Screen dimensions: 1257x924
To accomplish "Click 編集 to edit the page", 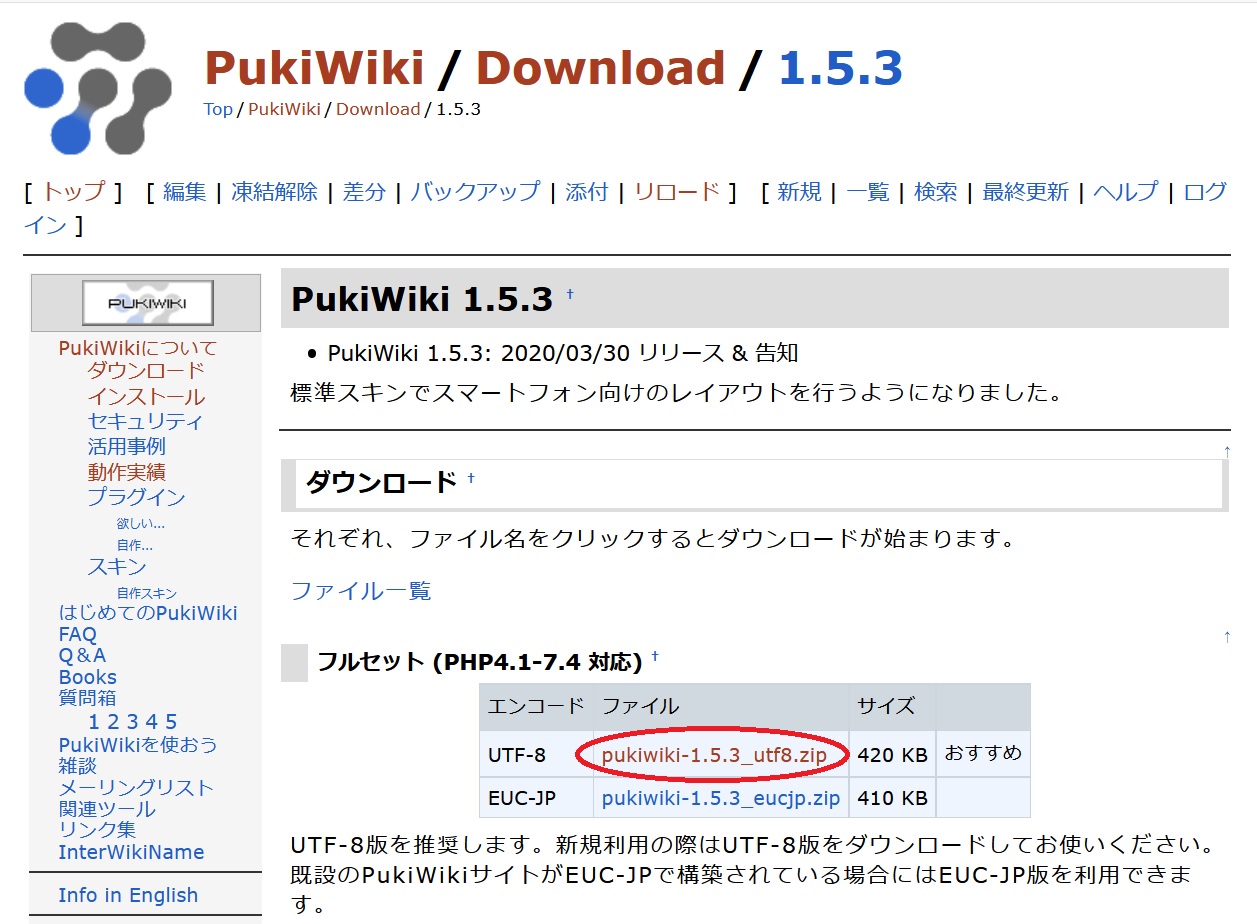I will pos(184,192).
